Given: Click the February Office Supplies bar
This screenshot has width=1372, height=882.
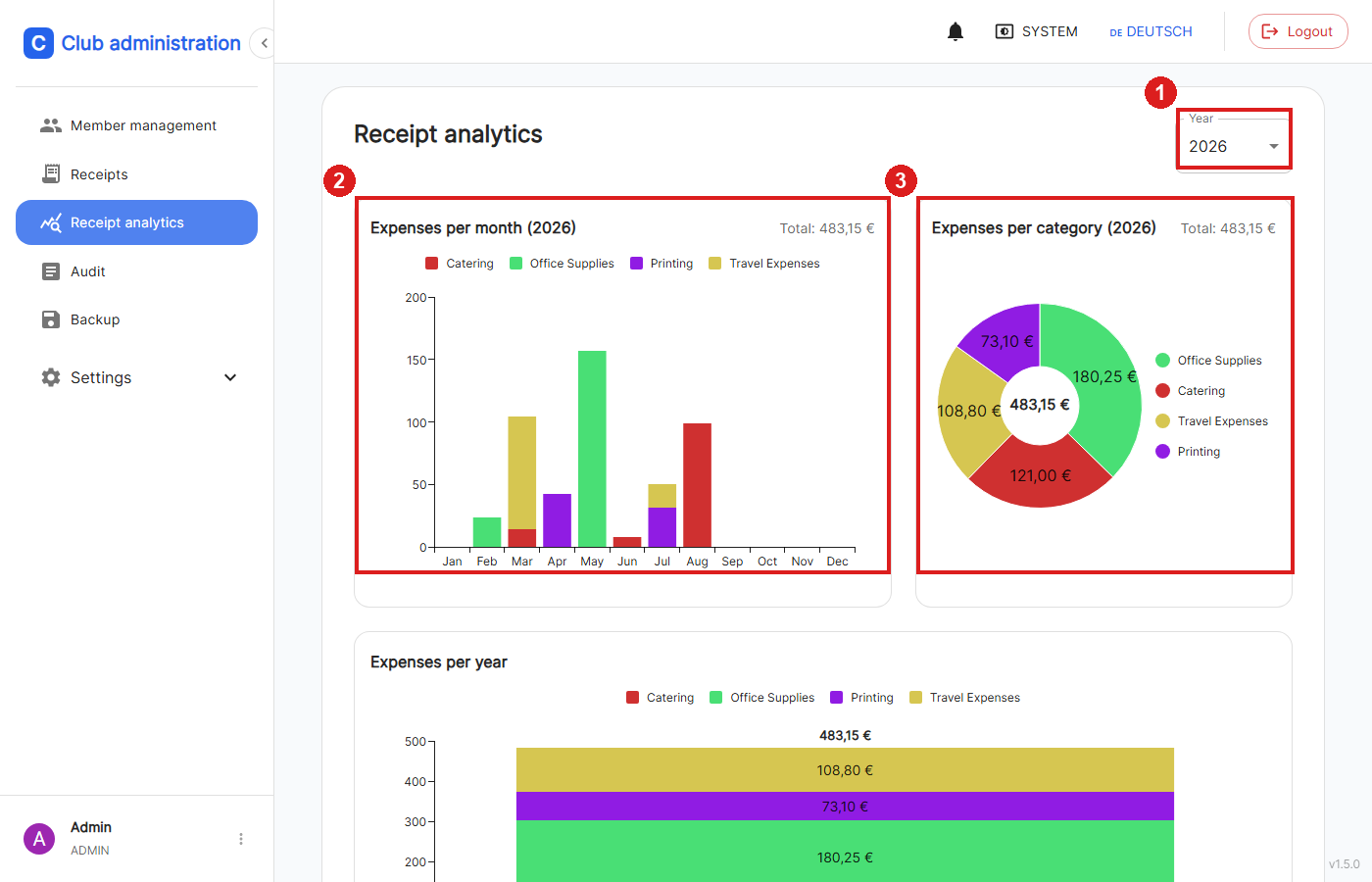Looking at the screenshot, I should (487, 532).
